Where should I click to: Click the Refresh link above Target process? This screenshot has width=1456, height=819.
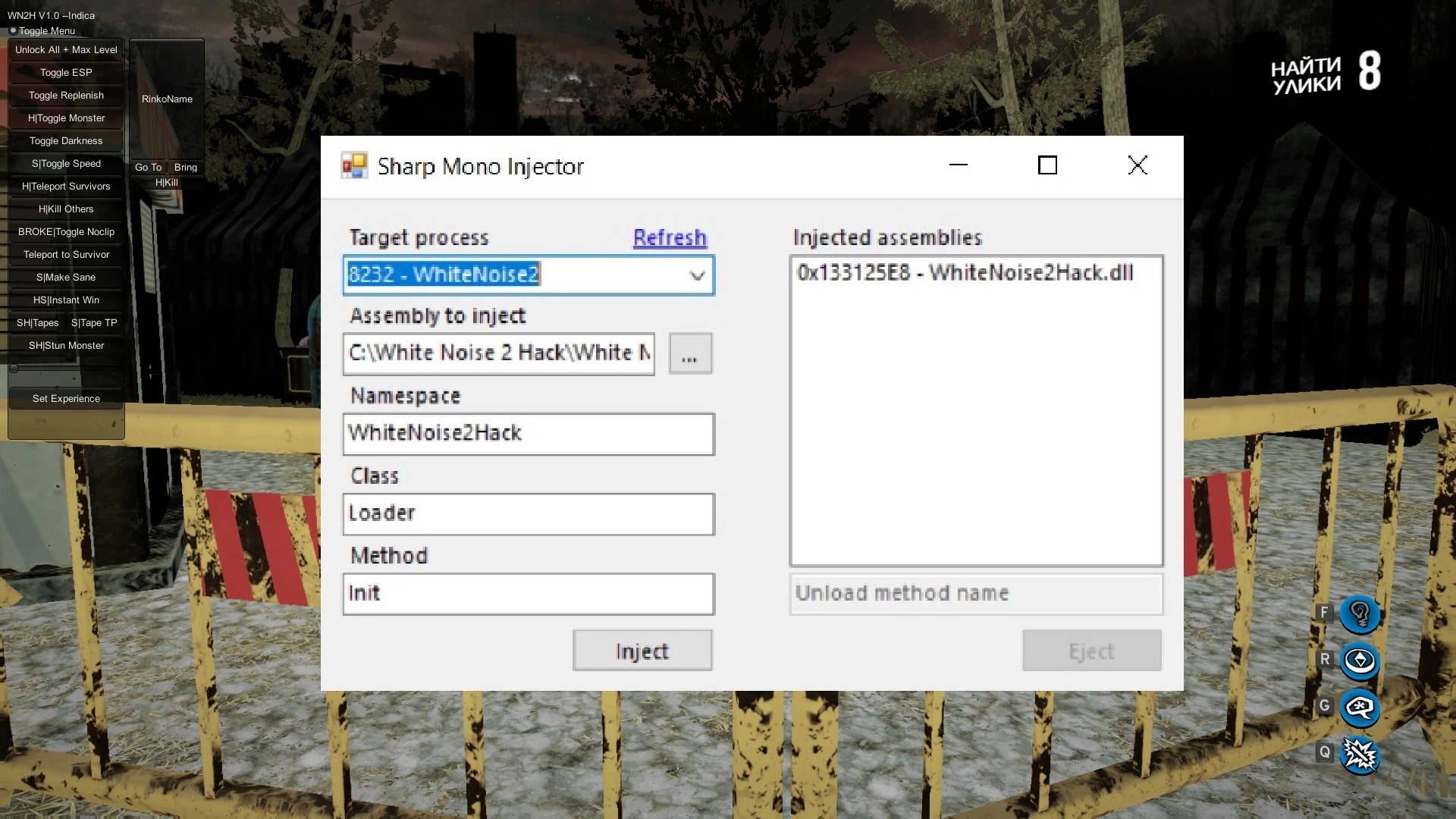click(669, 237)
